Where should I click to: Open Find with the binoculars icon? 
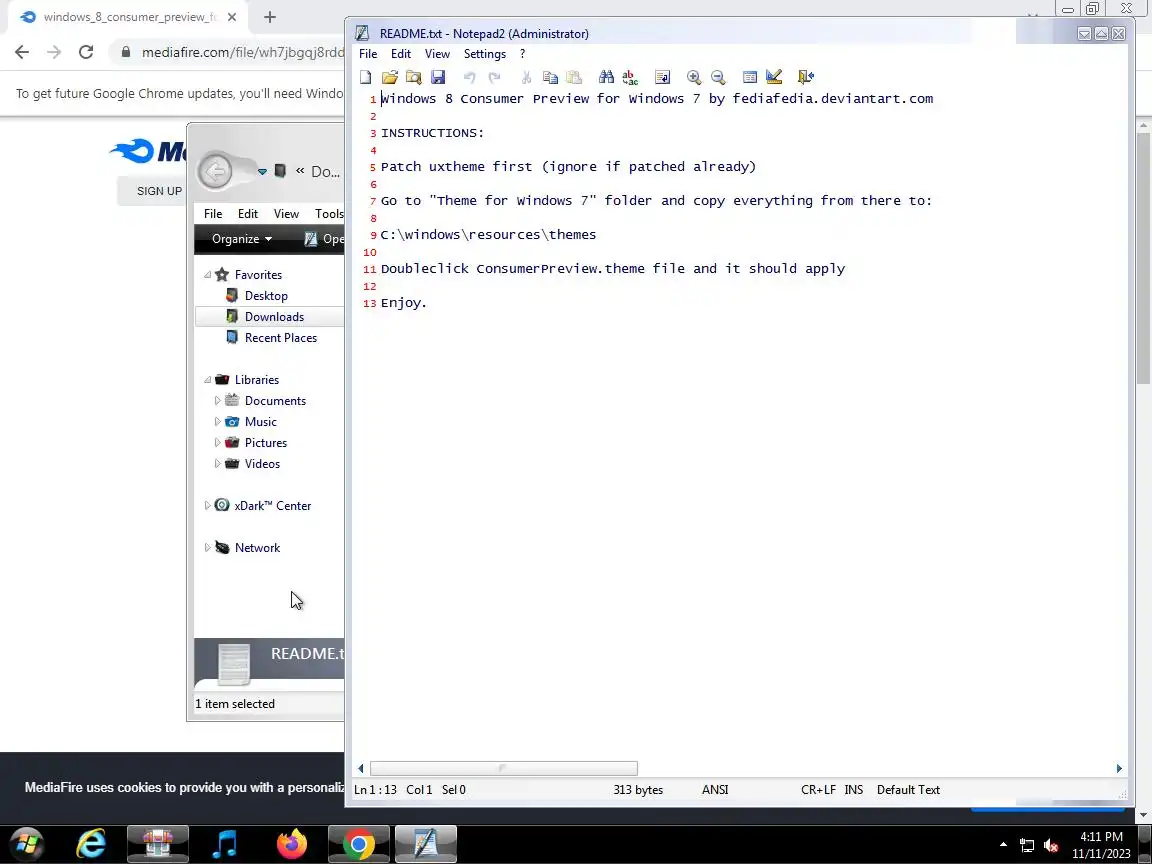pyautogui.click(x=606, y=77)
